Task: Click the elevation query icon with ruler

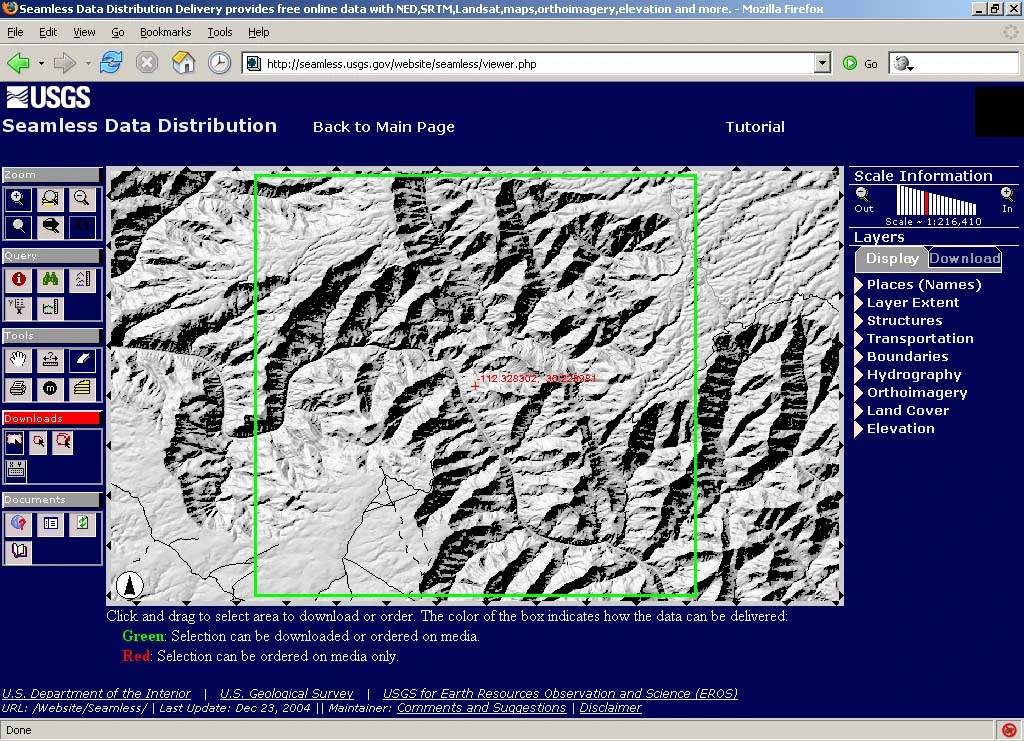Action: 82,279
